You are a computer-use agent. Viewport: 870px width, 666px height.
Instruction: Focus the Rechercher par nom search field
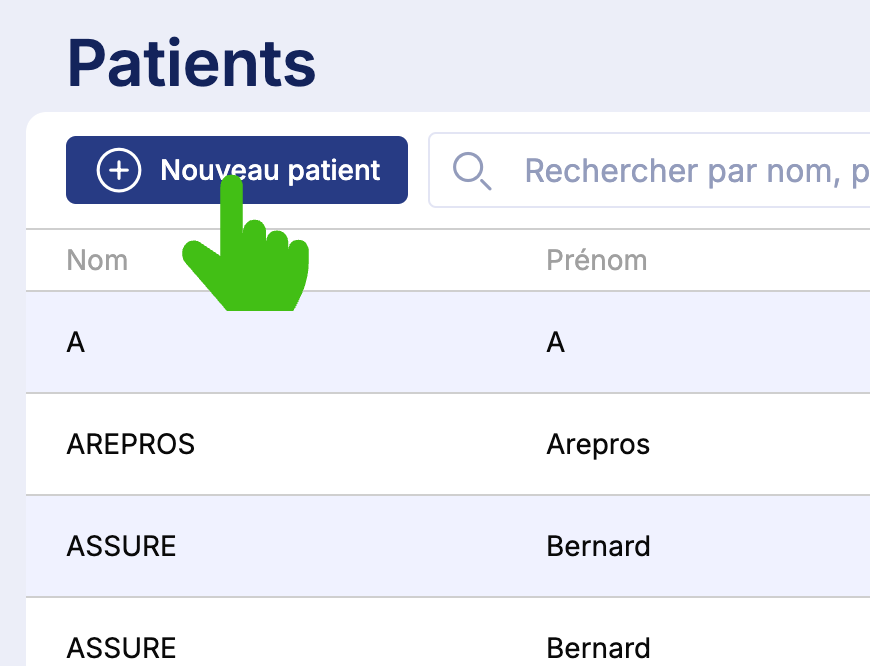[x=690, y=171]
